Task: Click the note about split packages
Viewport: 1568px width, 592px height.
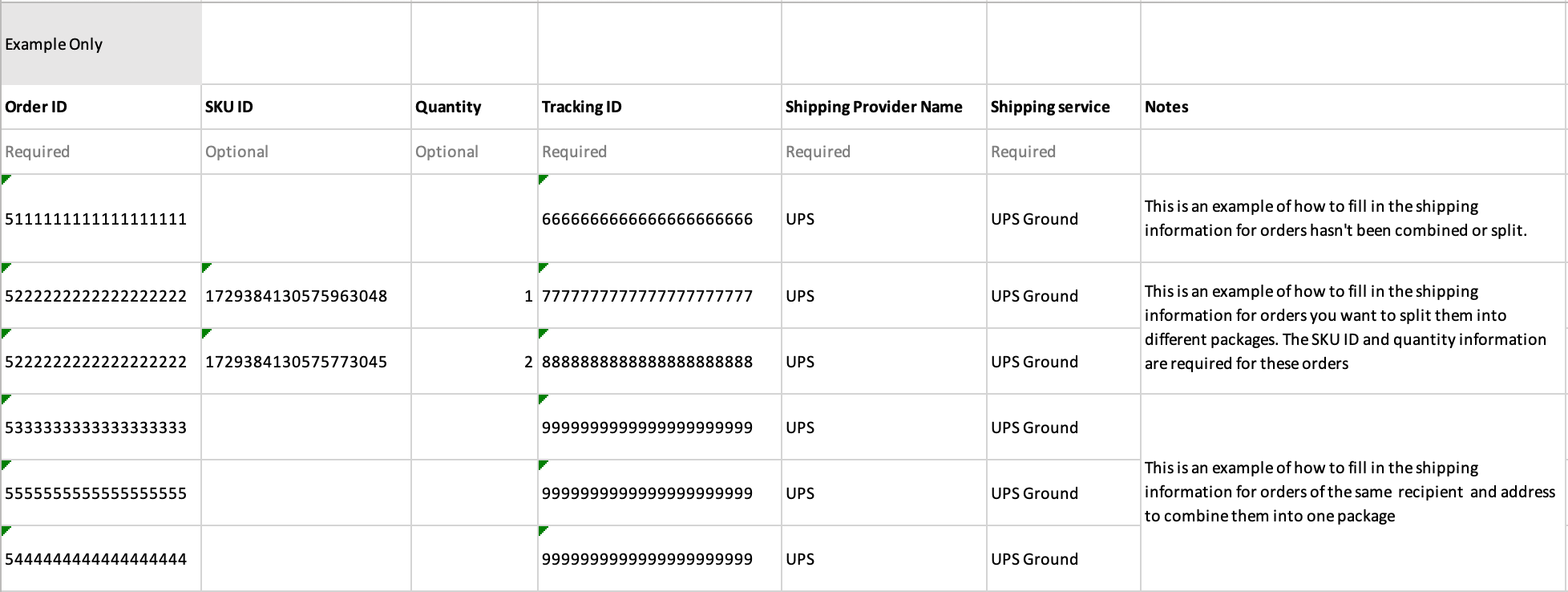Action: click(1345, 327)
